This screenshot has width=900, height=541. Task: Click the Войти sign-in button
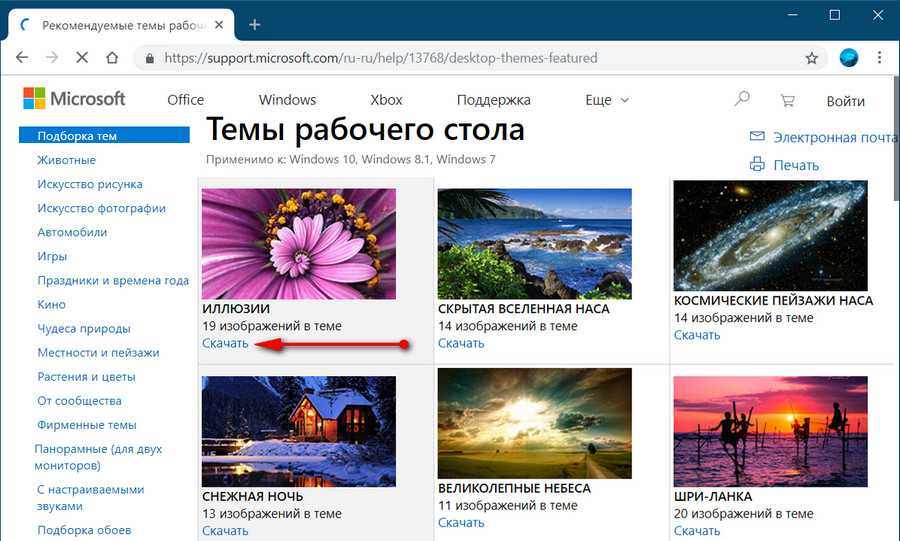coord(845,101)
